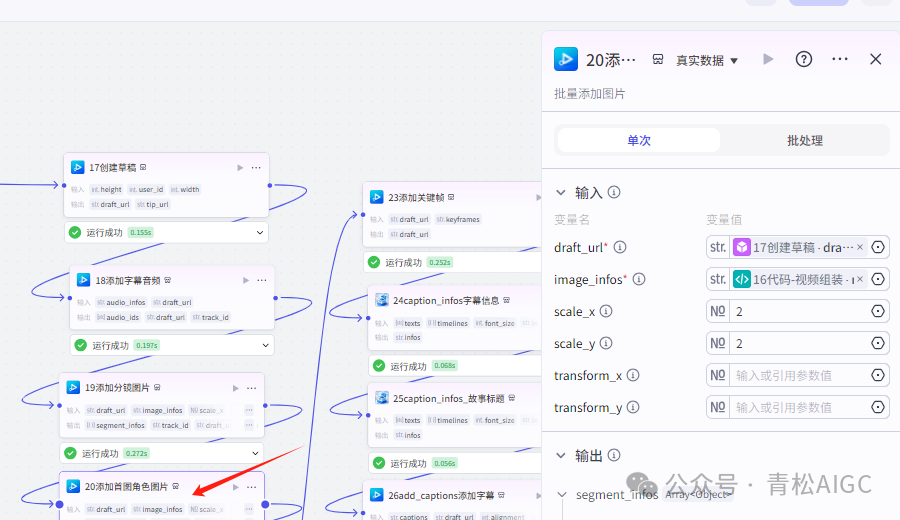900x520 pixels.
Task: Open the side panel more options menu
Action: pyautogui.click(x=840, y=59)
